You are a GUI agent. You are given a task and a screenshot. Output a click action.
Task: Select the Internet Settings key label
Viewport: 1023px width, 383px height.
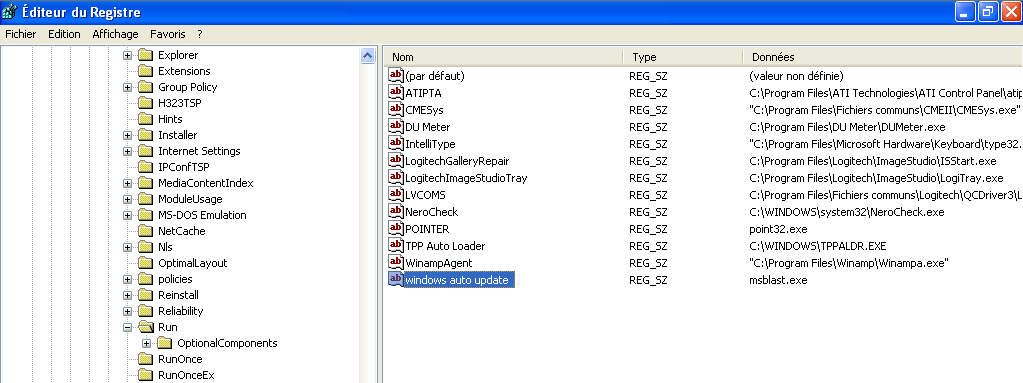coord(199,151)
